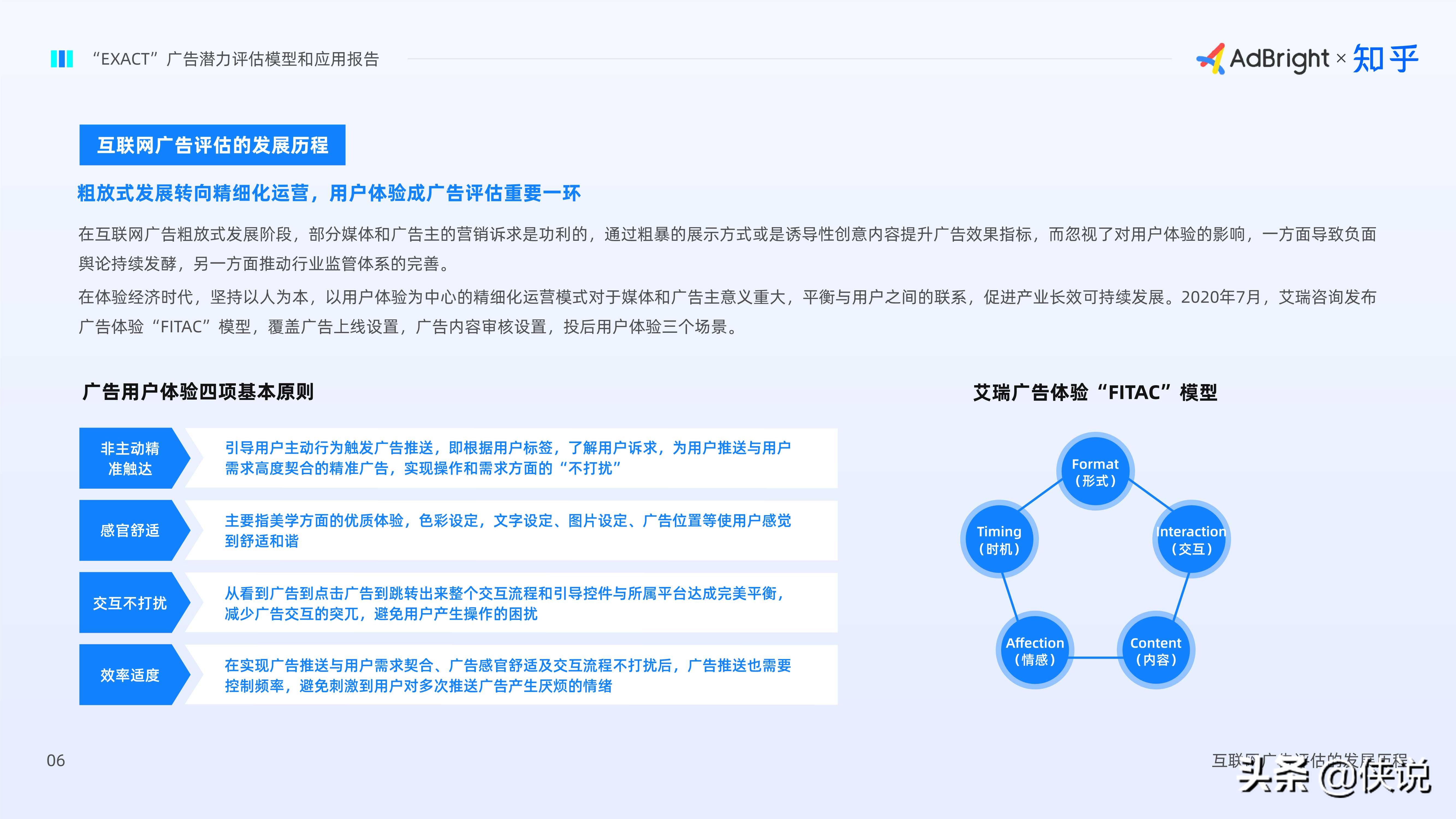Click the 交互不打扰 arrow label
Screen dimensions: 1456x819
click(135, 603)
